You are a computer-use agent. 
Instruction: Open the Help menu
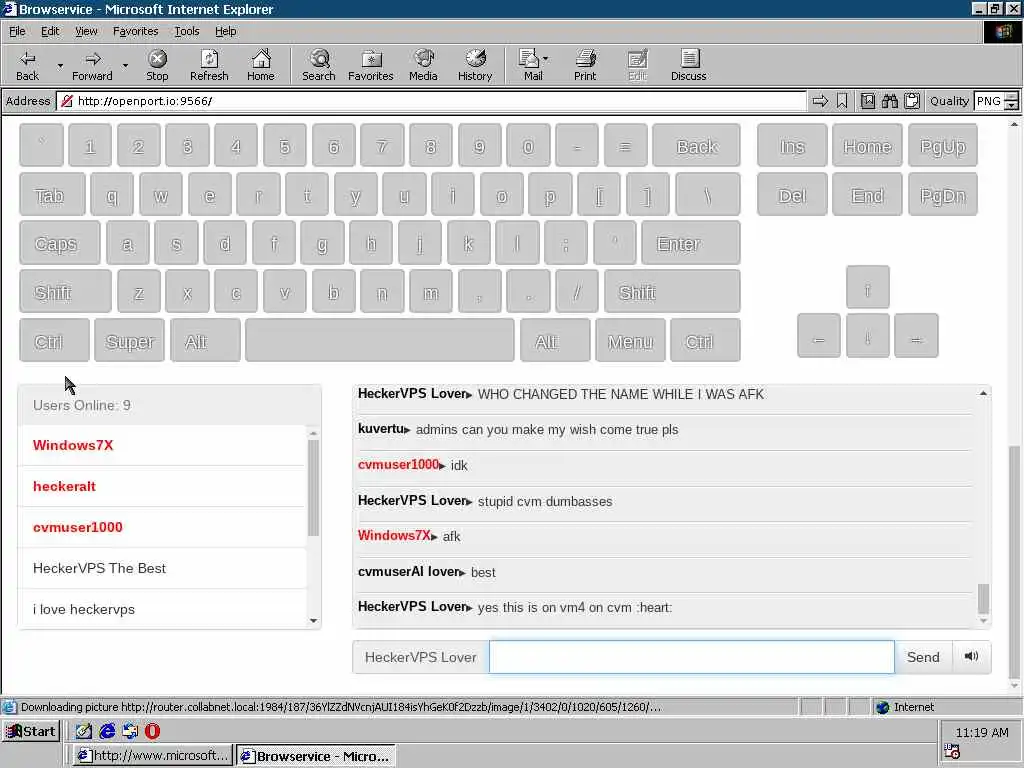tap(225, 31)
